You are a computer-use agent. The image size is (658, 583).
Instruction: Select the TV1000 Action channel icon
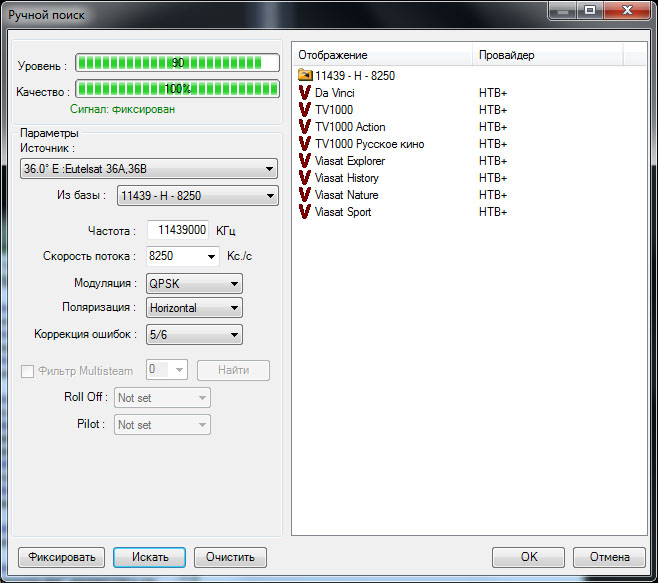[x=305, y=127]
